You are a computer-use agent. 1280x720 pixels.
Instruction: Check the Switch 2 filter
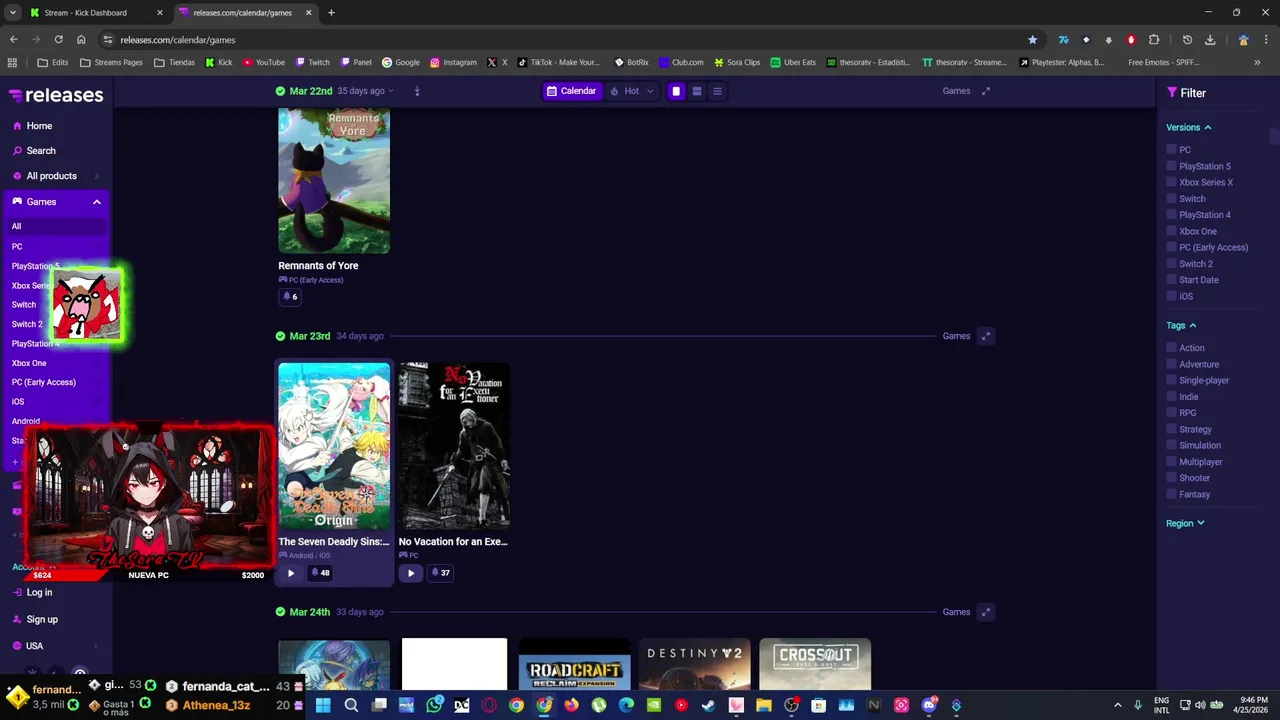(x=1171, y=264)
